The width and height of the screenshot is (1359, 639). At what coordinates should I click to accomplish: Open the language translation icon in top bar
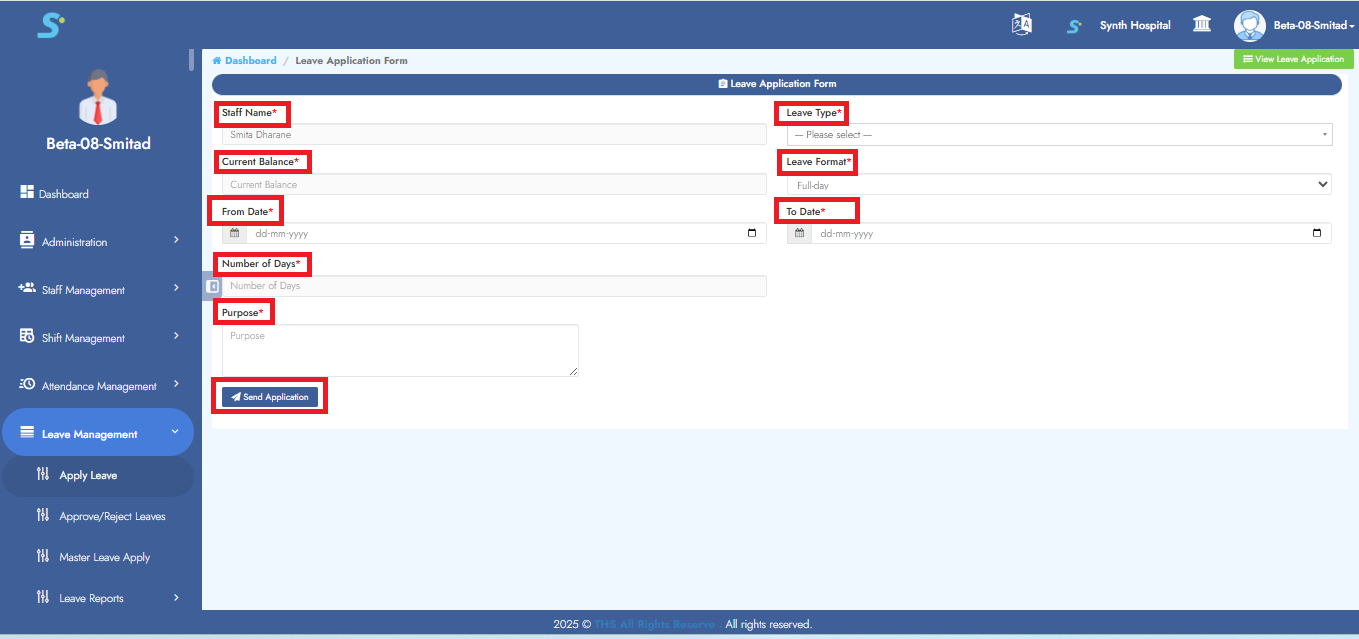tap(1022, 24)
